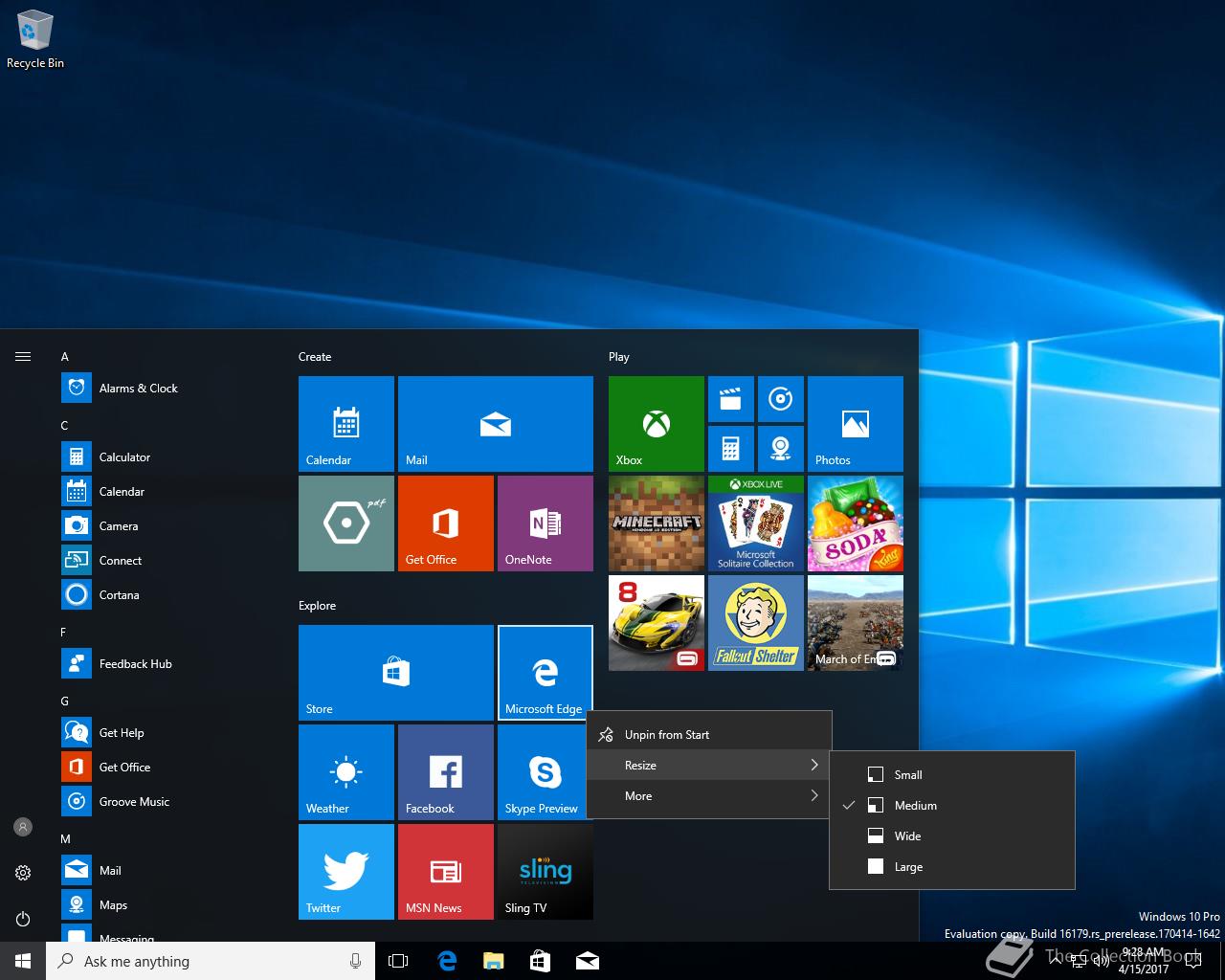1225x980 pixels.
Task: Click the letter C header in app list
Action: pyautogui.click(x=65, y=426)
